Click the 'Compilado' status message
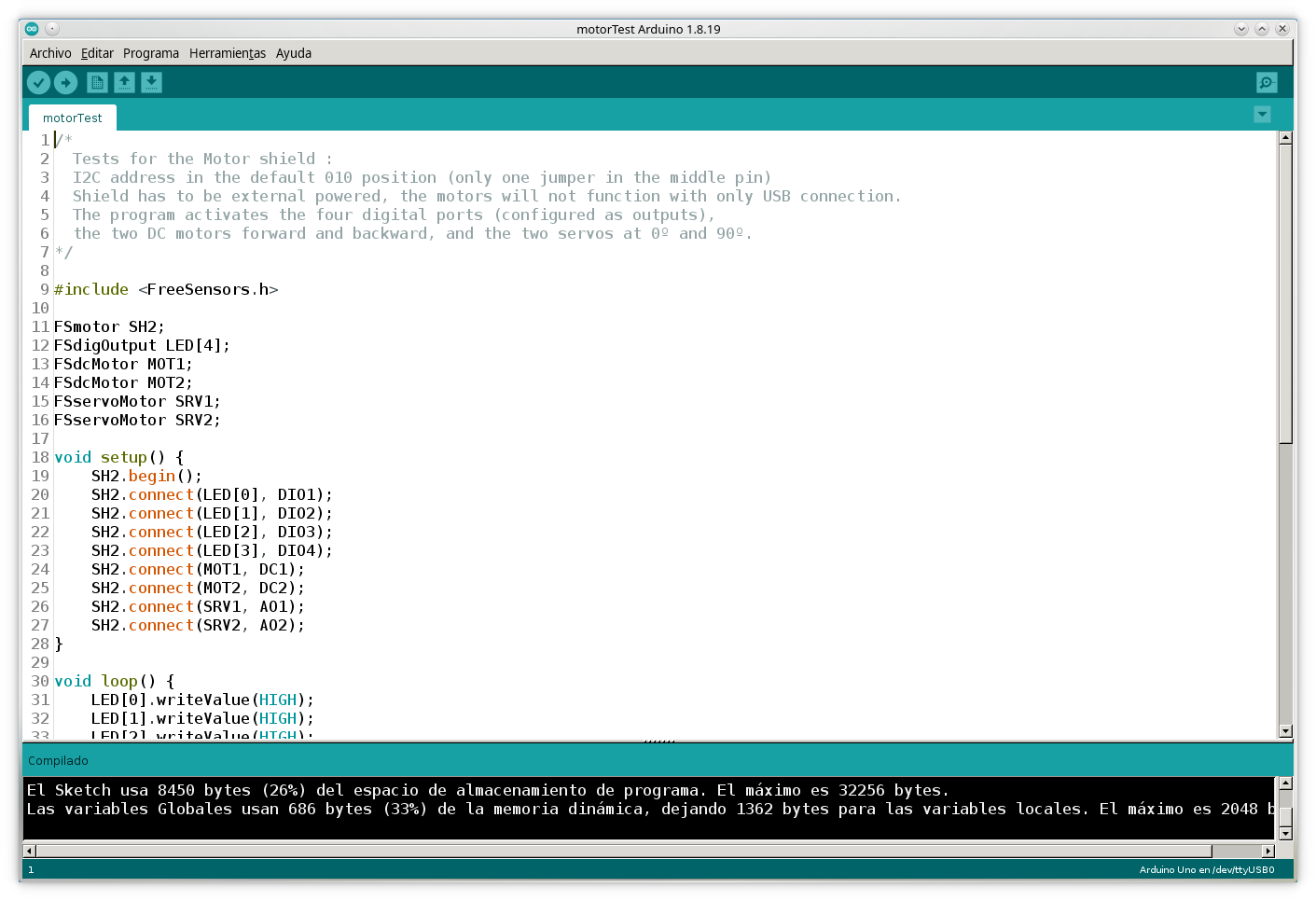 pos(58,761)
